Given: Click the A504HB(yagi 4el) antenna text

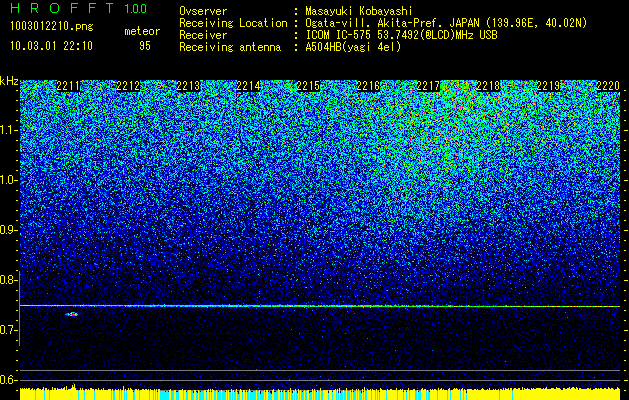Looking at the screenshot, I should (x=353, y=47).
